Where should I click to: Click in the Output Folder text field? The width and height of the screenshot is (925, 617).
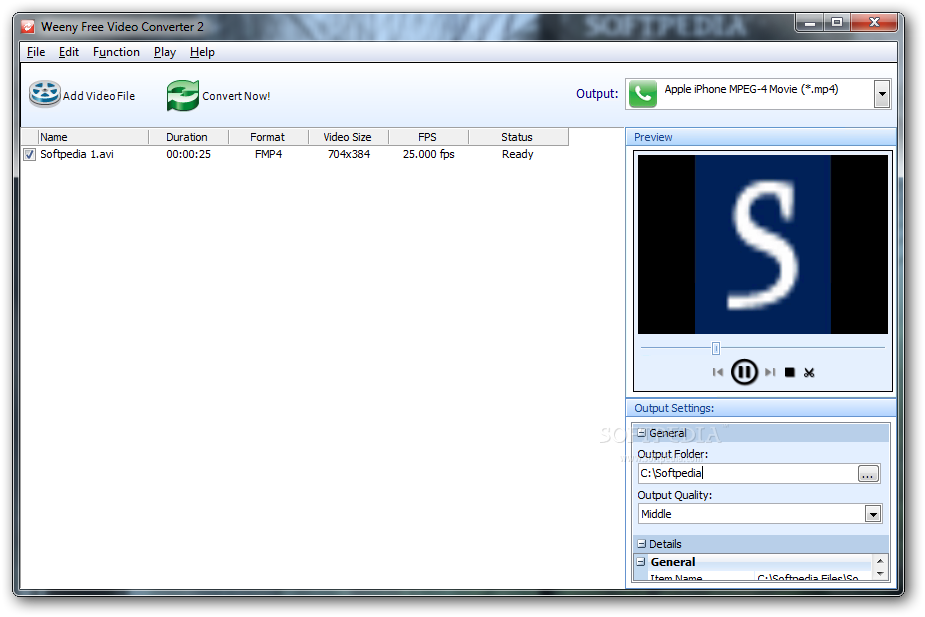click(x=747, y=473)
